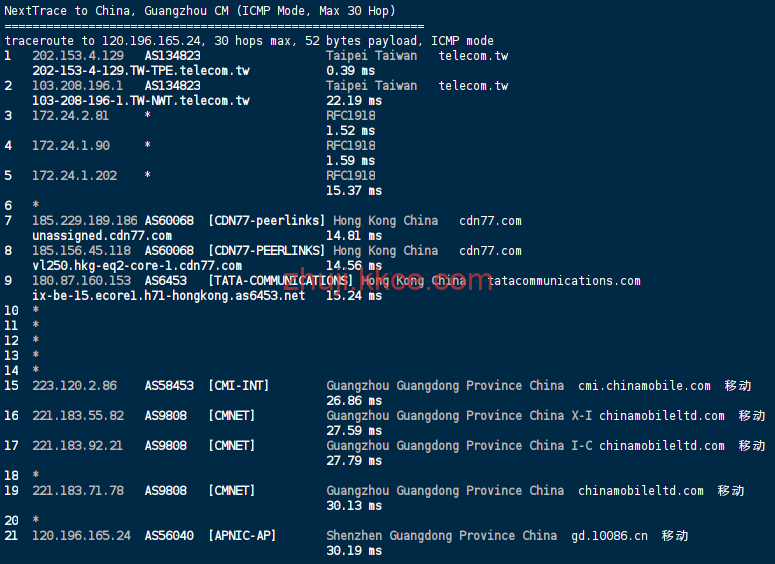775x564 pixels.
Task: Click hostname 103-208-196-1.TW-NWT.telecom.tw
Action: [141, 101]
